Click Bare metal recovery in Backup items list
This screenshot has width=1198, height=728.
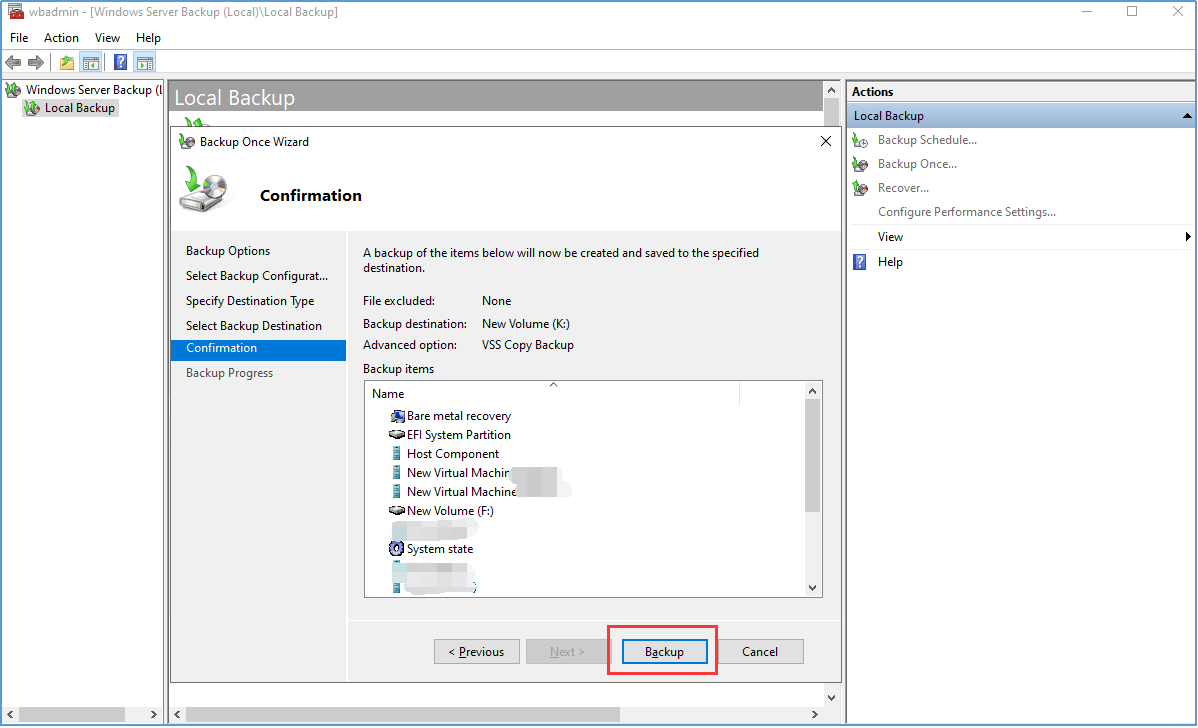[458, 416]
